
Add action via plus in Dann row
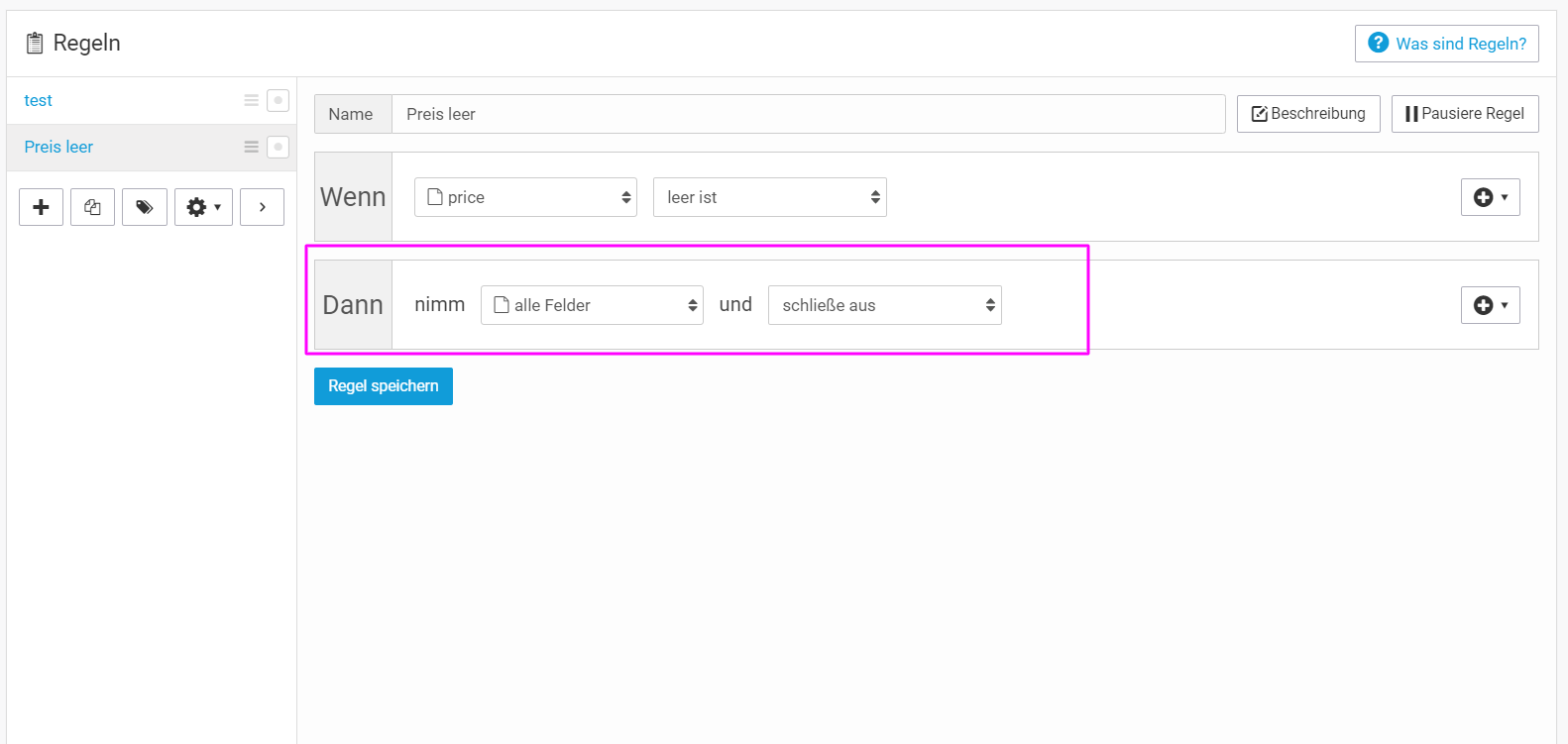(1491, 305)
